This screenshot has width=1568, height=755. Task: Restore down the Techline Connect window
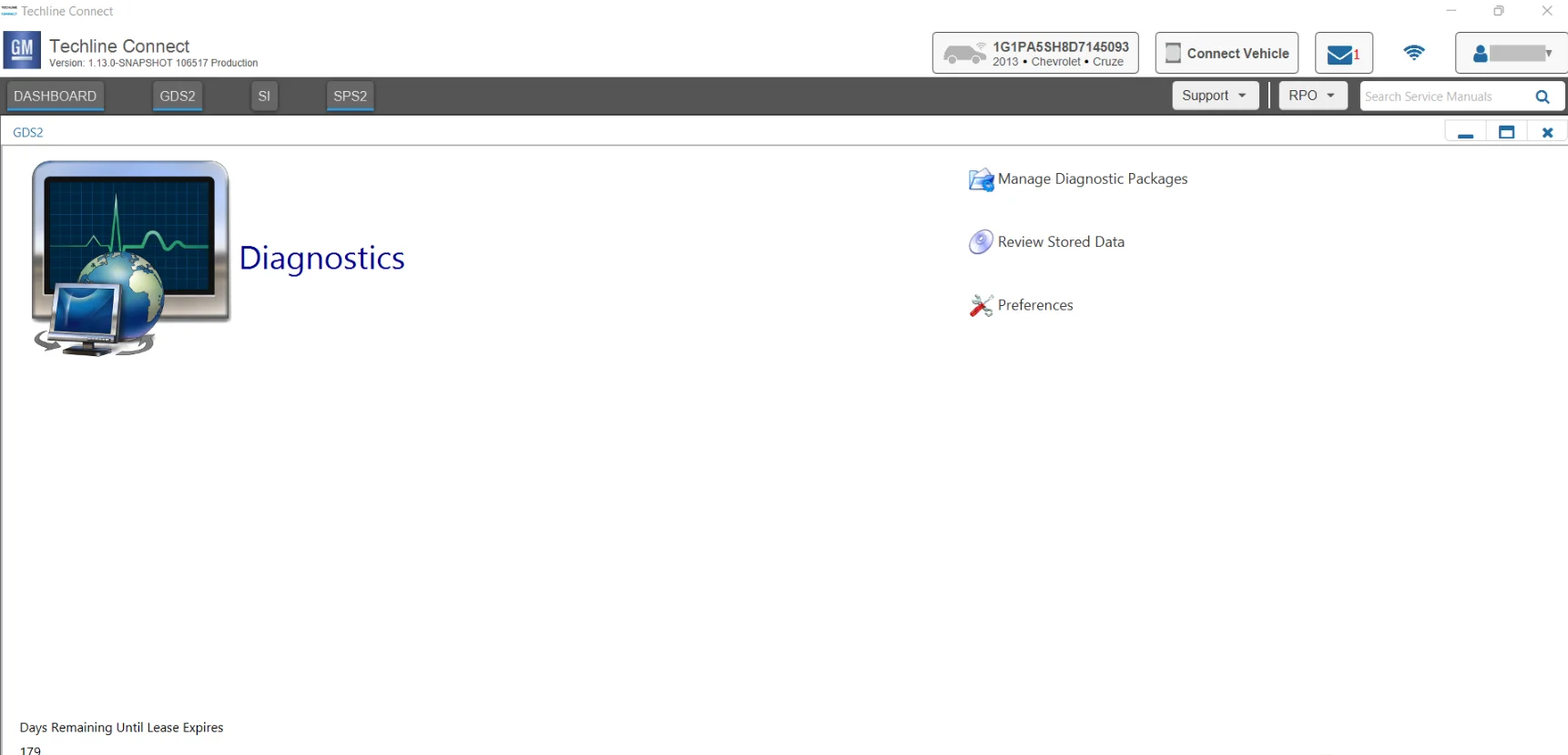tap(1499, 11)
